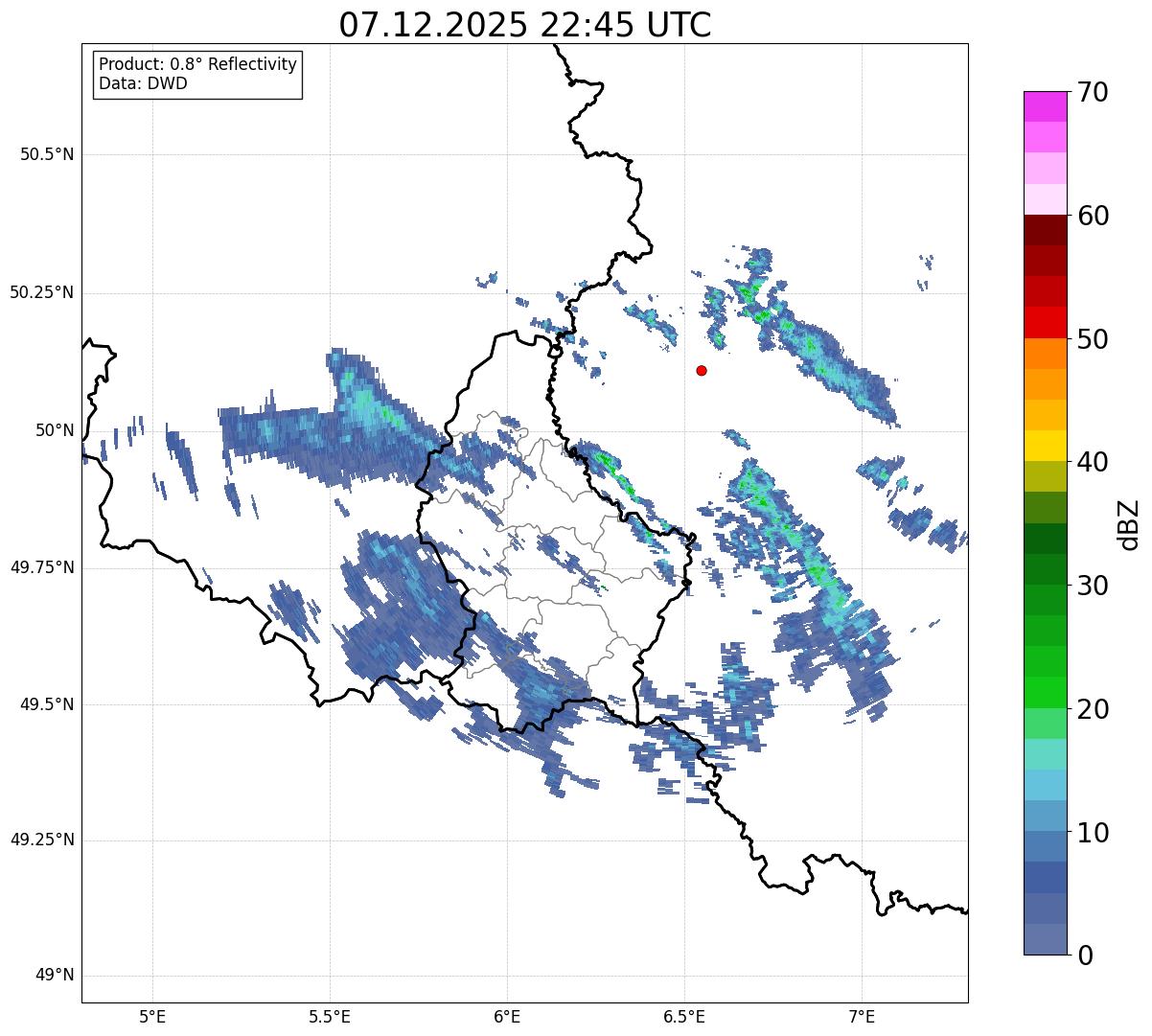Click the red location marker dot
1152x1036 pixels.
click(x=702, y=370)
